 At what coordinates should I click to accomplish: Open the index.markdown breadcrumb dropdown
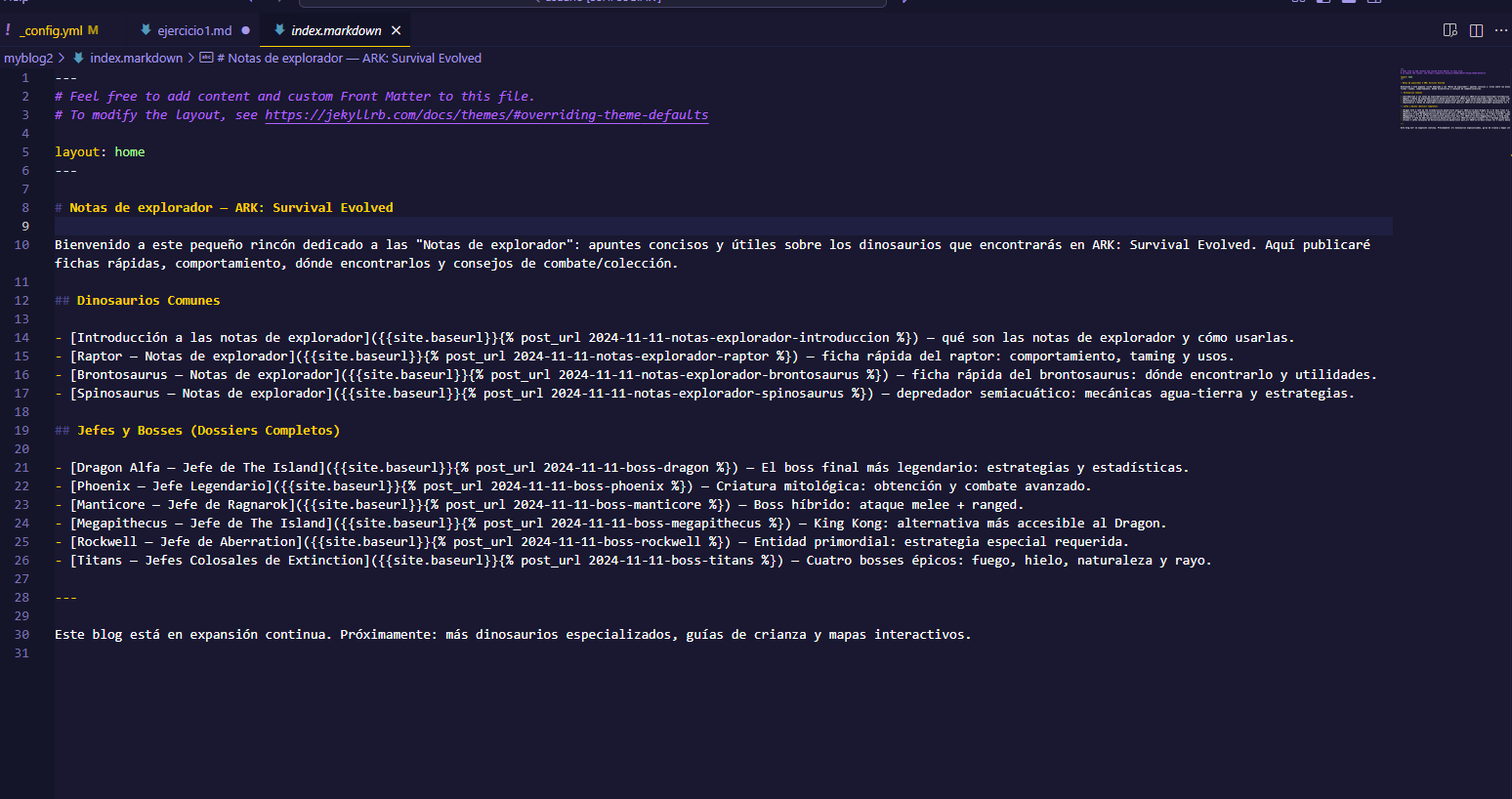(x=136, y=59)
